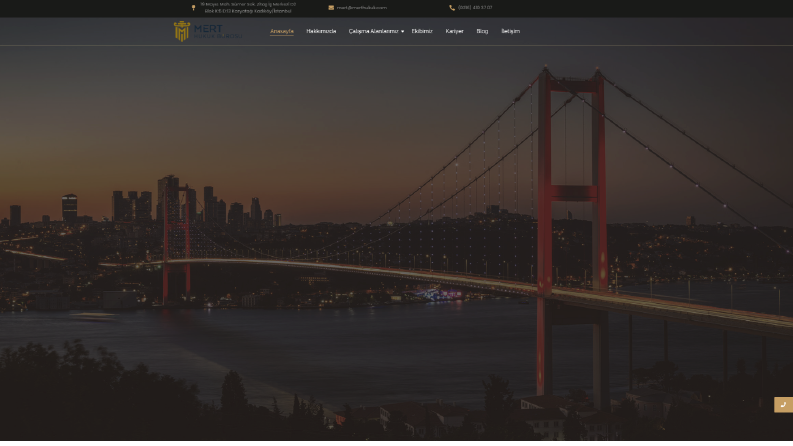Open the Çalışma Alanlarımız menu
This screenshot has width=793, height=446.
point(373,31)
